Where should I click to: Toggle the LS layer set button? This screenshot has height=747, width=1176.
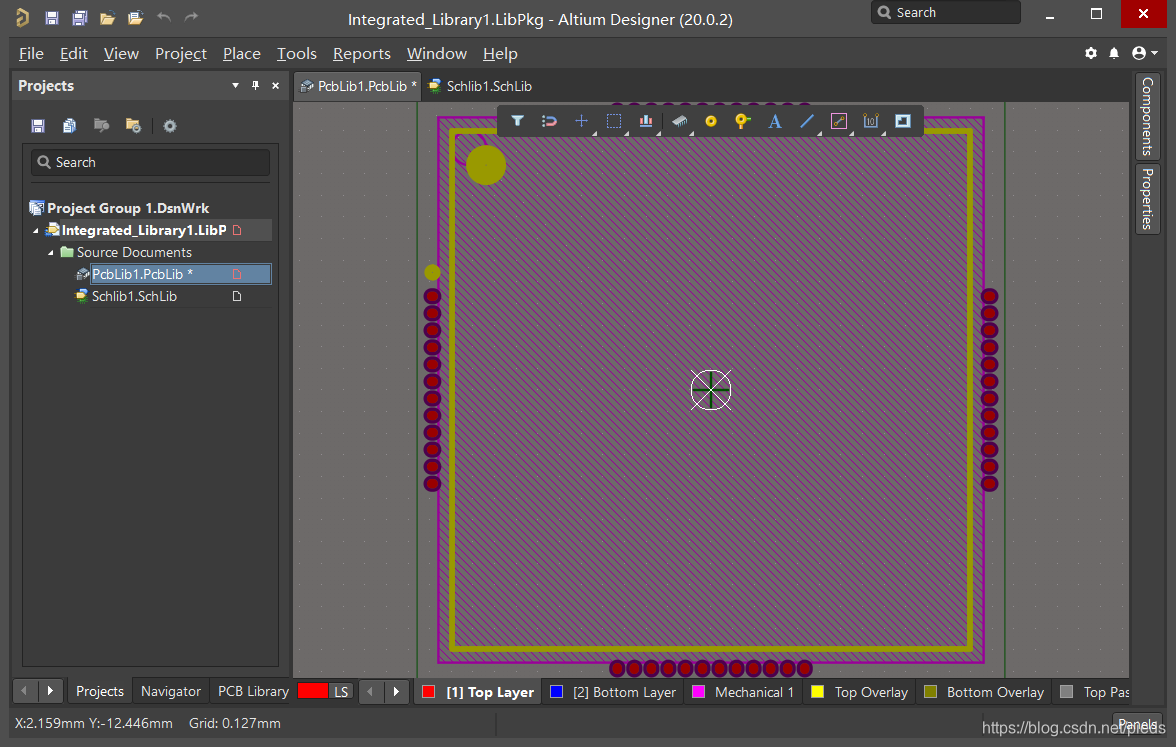click(x=341, y=691)
